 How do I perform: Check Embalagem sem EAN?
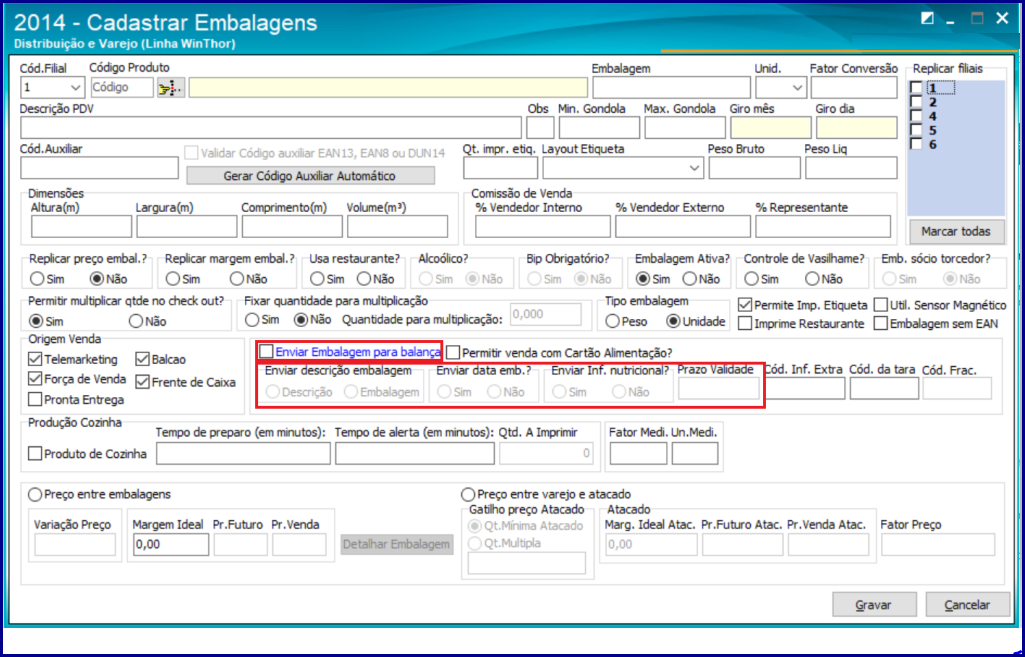pos(881,324)
